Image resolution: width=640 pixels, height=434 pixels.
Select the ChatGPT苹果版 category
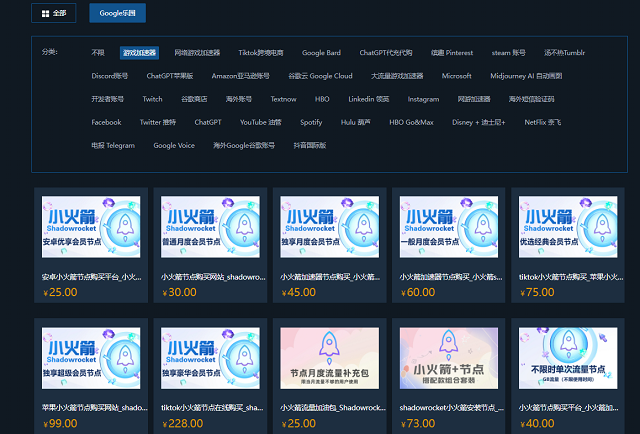[x=170, y=76]
